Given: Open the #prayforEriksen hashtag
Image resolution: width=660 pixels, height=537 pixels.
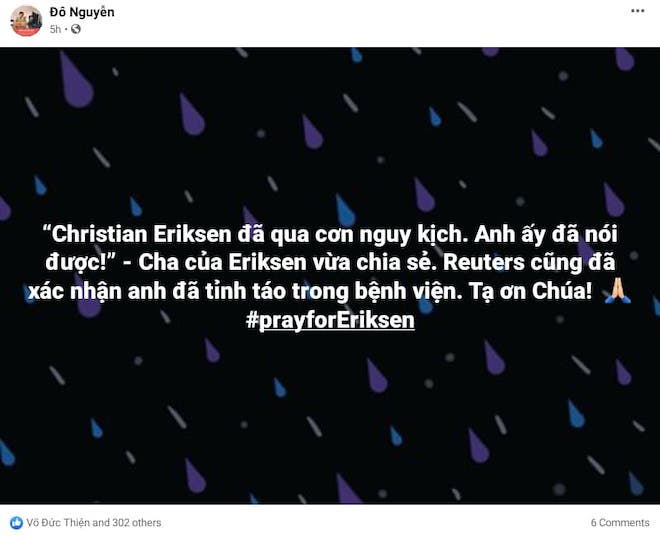Looking at the screenshot, I should (x=330, y=320).
